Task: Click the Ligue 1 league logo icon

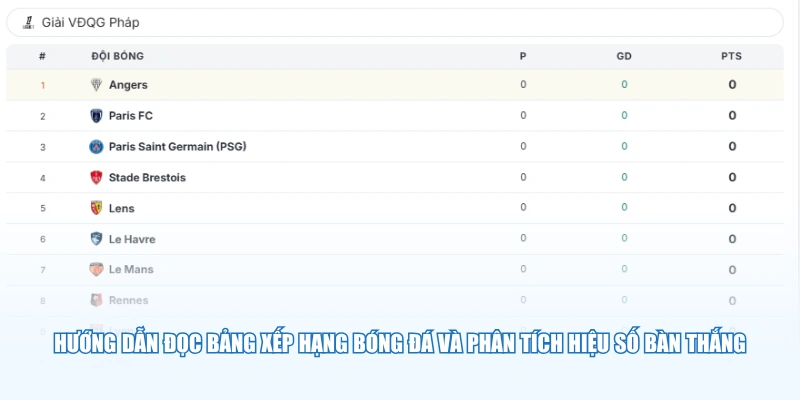Action: pyautogui.click(x=29, y=23)
